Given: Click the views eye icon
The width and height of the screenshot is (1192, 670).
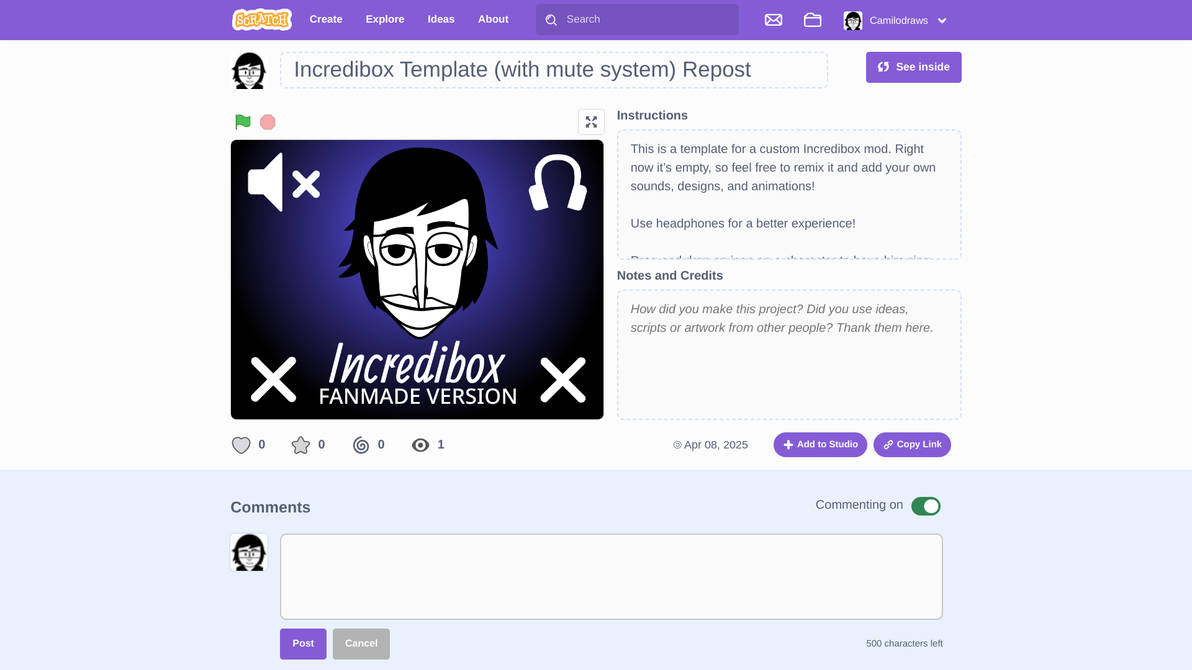Looking at the screenshot, I should (x=420, y=445).
